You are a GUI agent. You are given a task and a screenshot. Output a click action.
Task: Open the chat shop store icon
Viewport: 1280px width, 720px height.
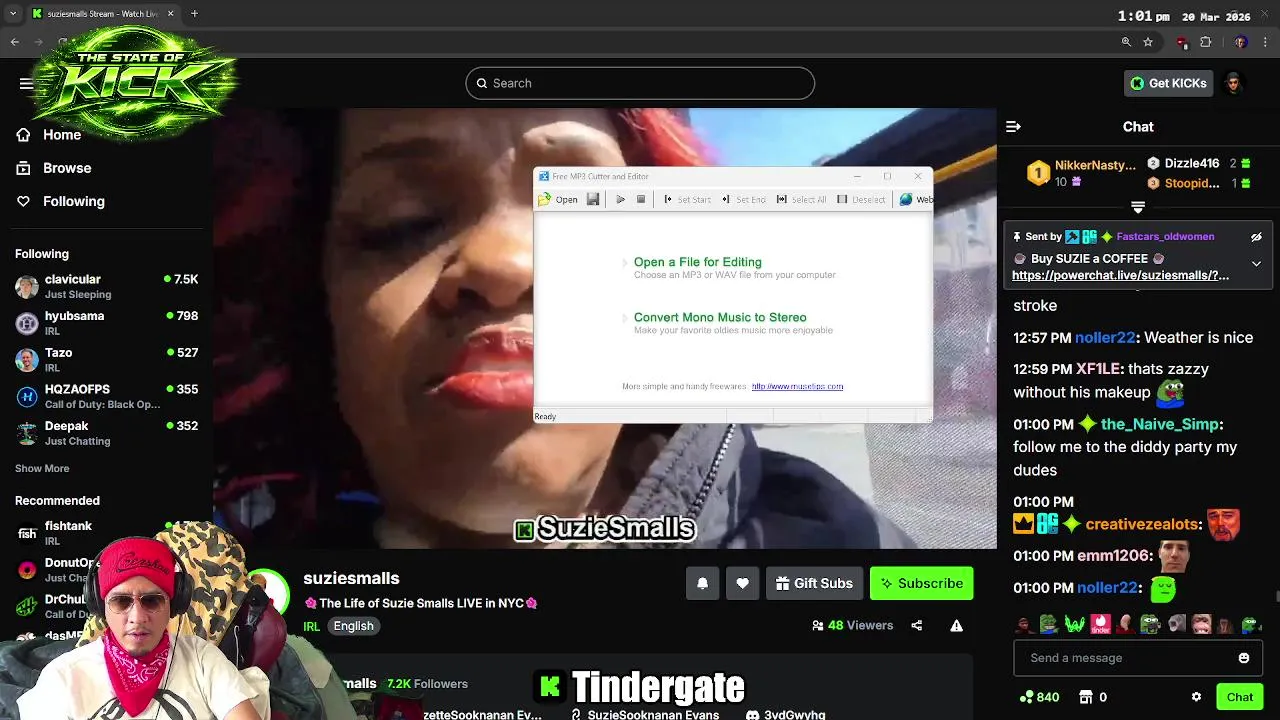coord(1086,697)
